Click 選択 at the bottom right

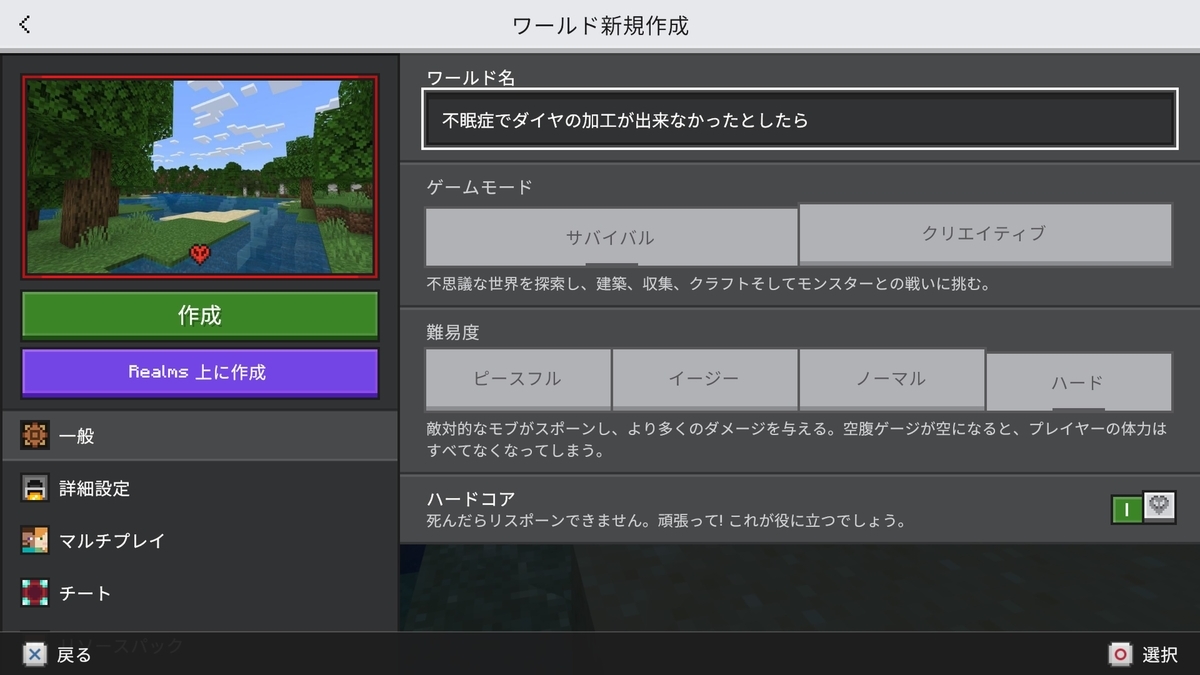point(1160,655)
